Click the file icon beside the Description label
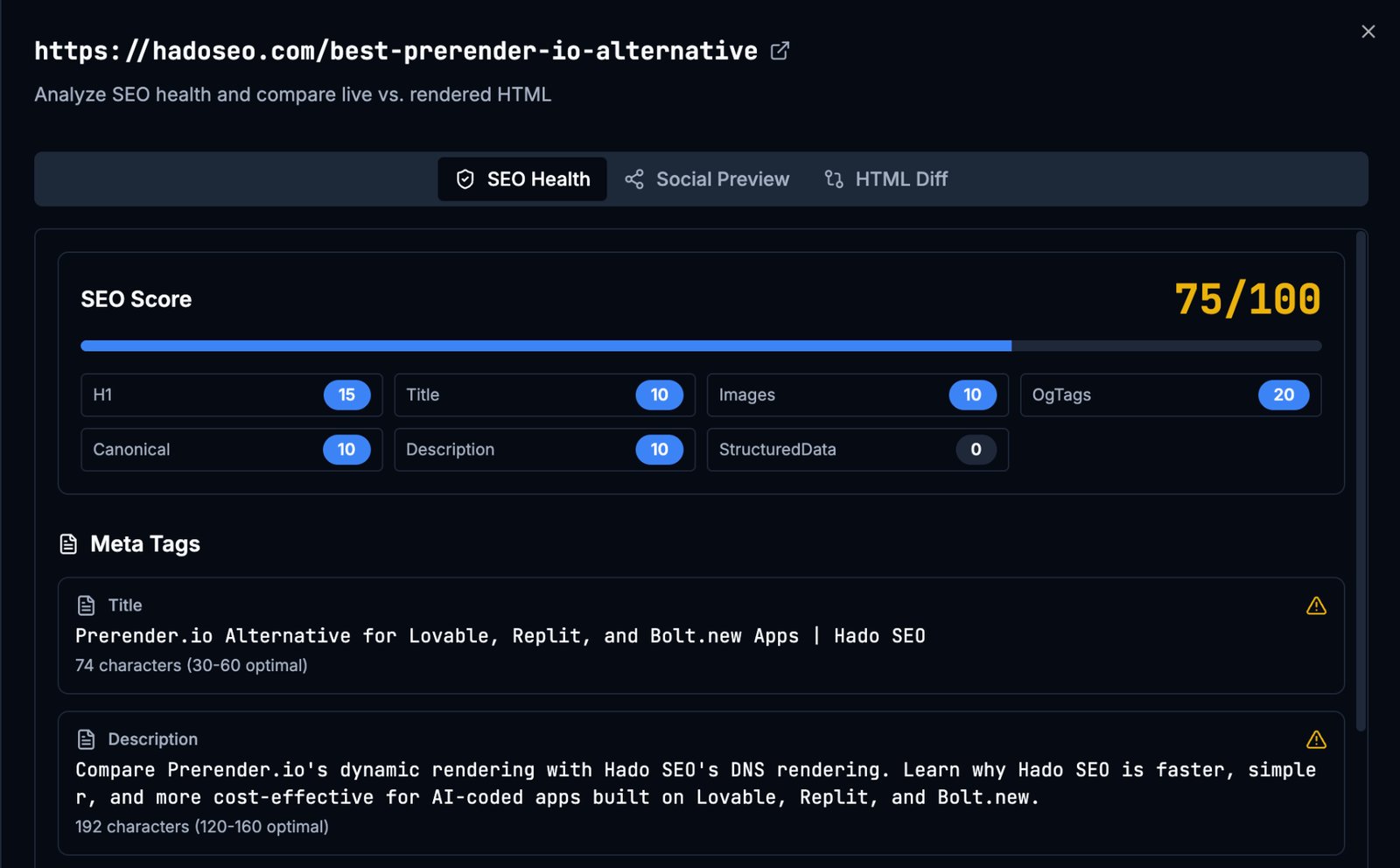 click(87, 739)
